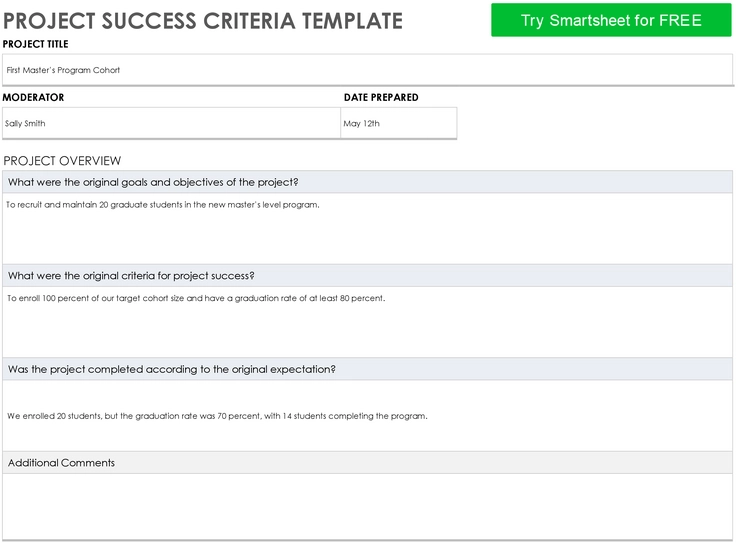Click the DATE PREPARED label
738x543 pixels.
pyautogui.click(x=381, y=97)
